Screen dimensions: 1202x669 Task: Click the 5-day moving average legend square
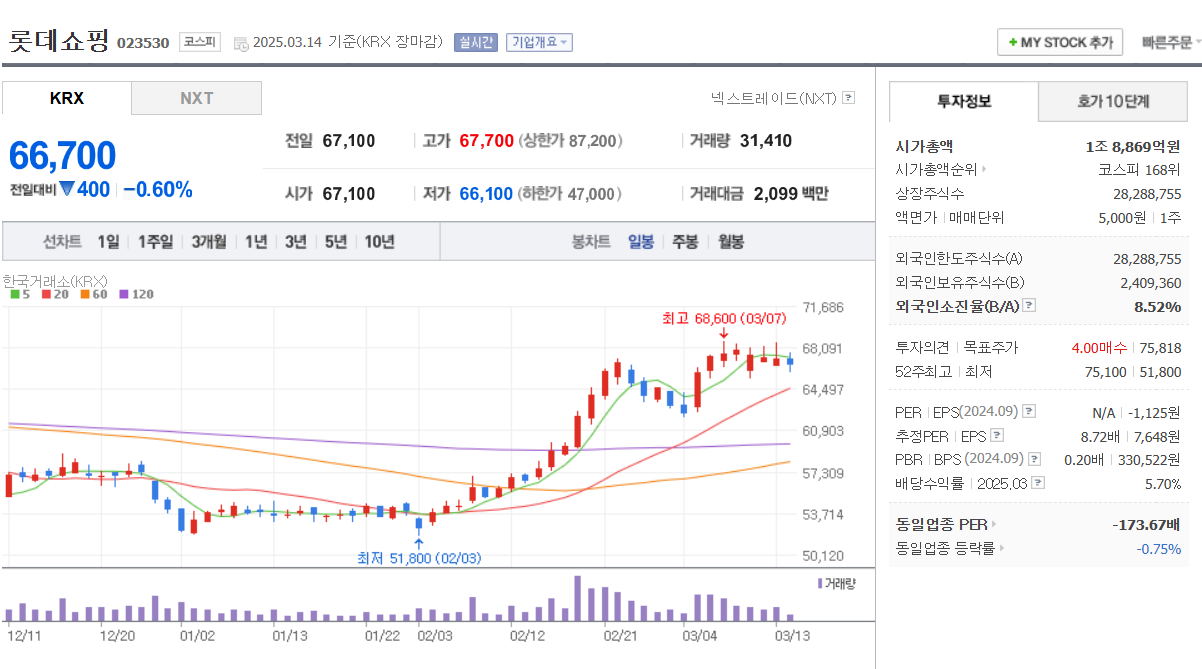point(14,294)
